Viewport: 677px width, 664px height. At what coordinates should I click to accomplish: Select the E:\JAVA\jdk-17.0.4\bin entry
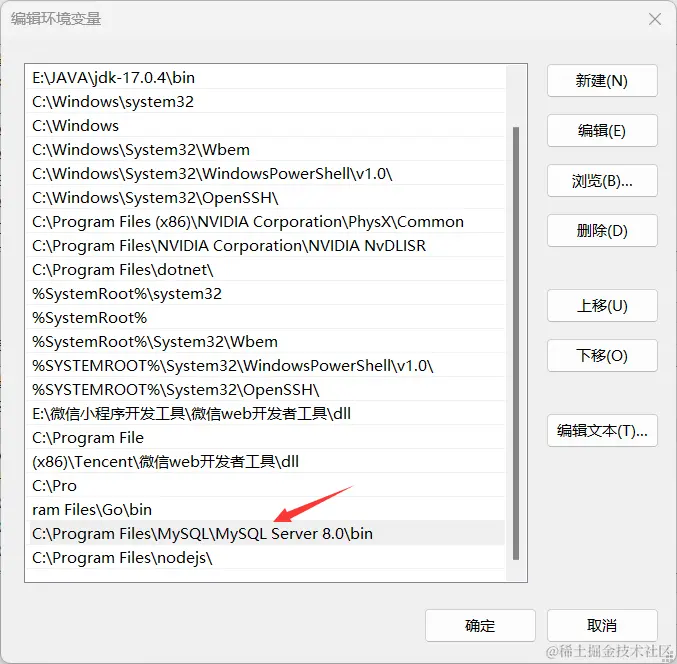(x=266, y=78)
